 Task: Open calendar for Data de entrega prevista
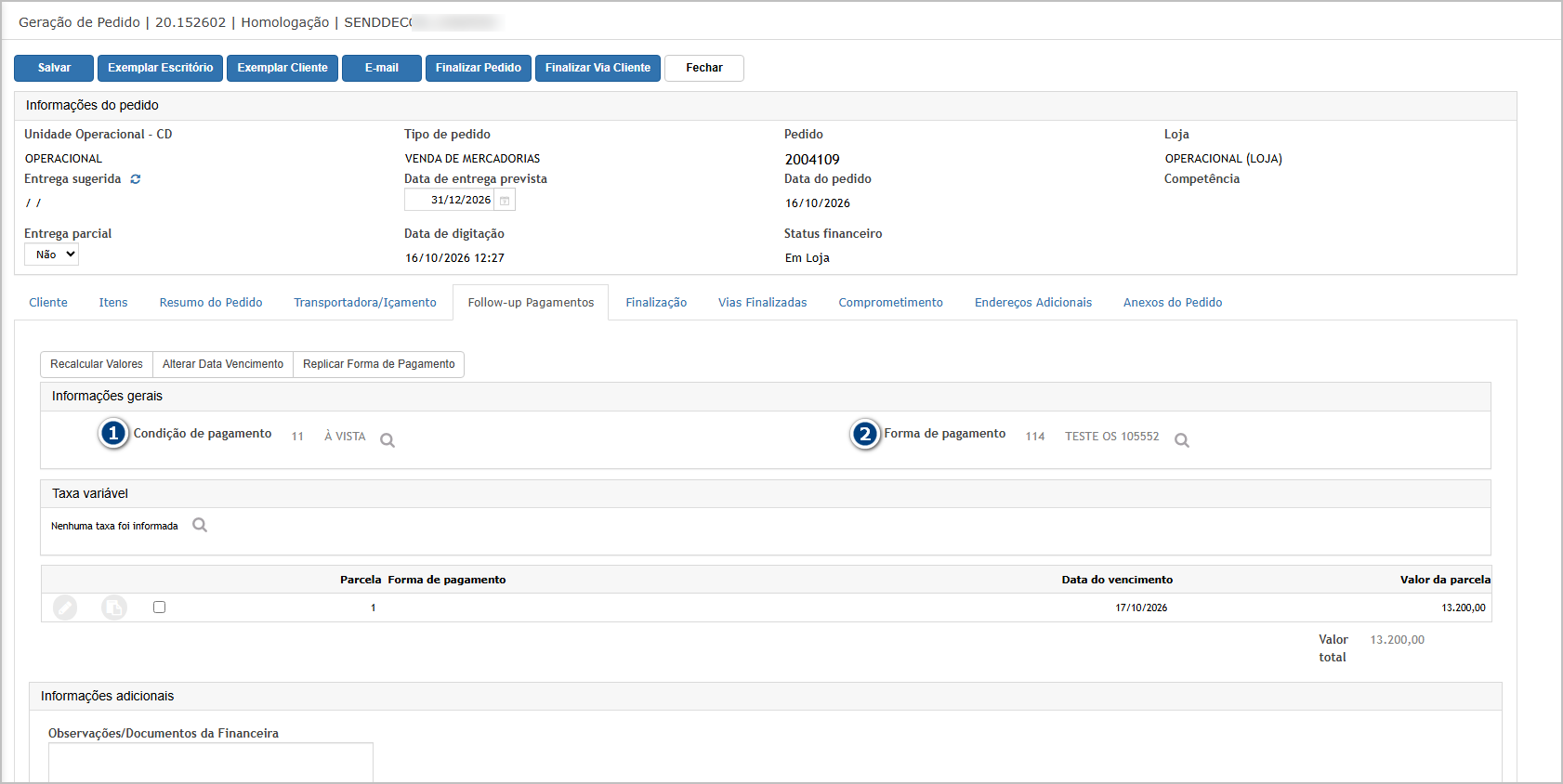[x=505, y=201]
